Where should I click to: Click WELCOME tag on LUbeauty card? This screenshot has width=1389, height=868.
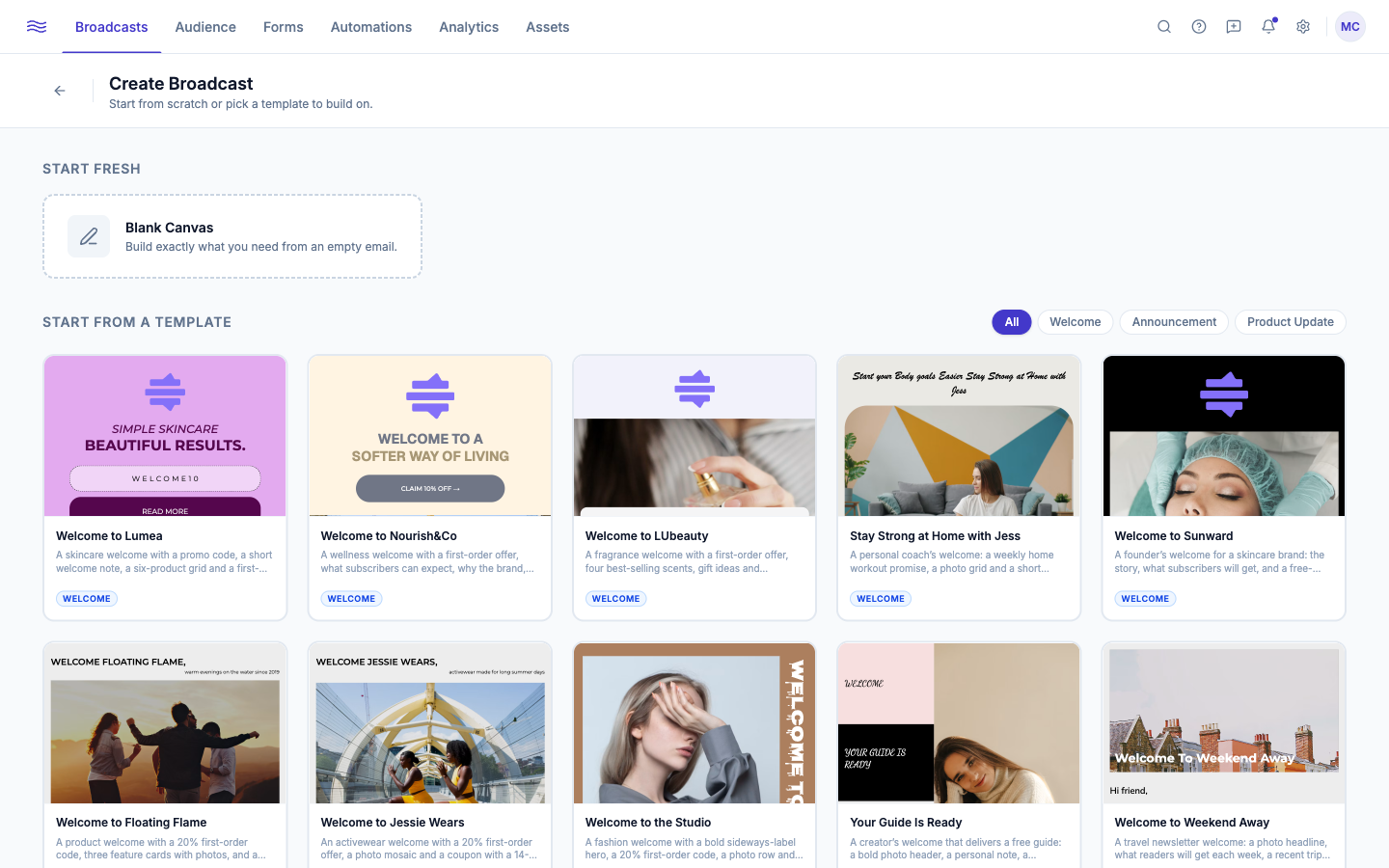click(x=615, y=599)
